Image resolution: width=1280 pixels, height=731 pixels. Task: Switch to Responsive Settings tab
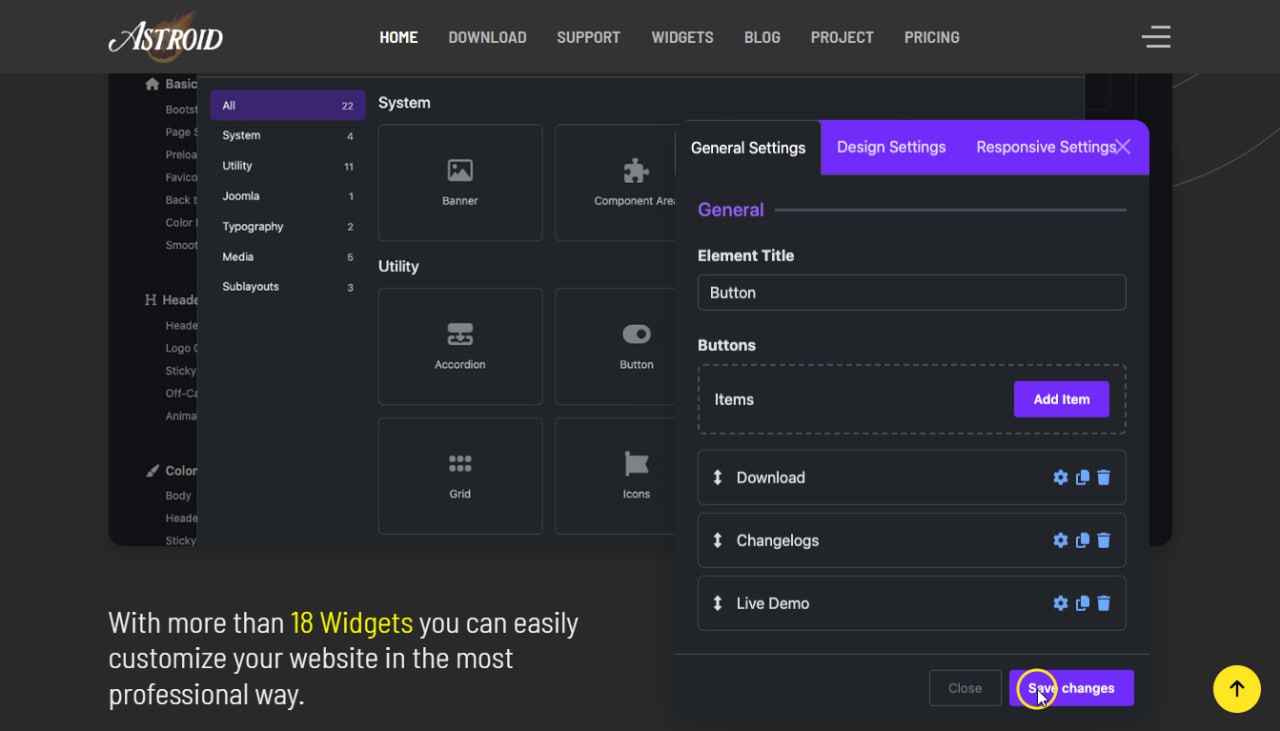1046,147
